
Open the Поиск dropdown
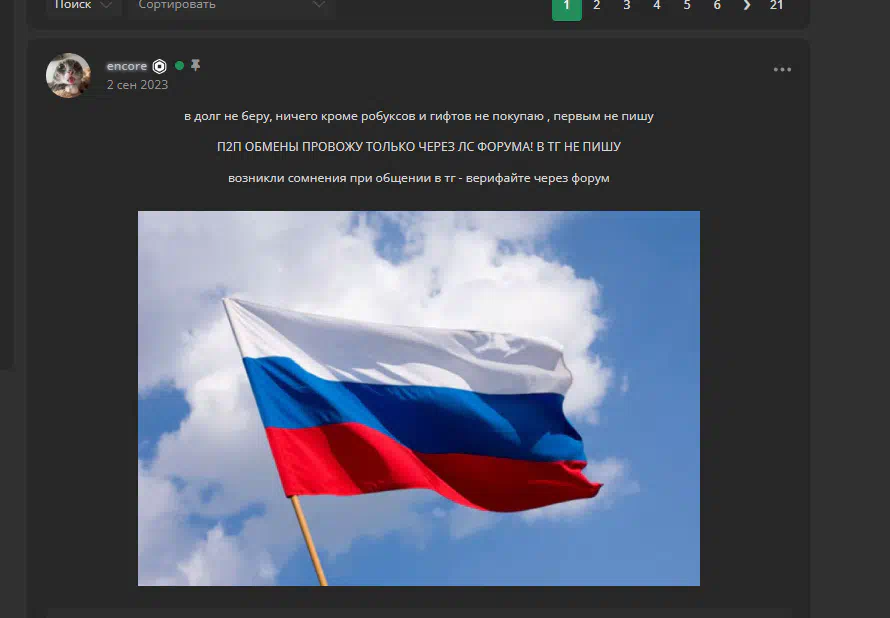click(83, 6)
